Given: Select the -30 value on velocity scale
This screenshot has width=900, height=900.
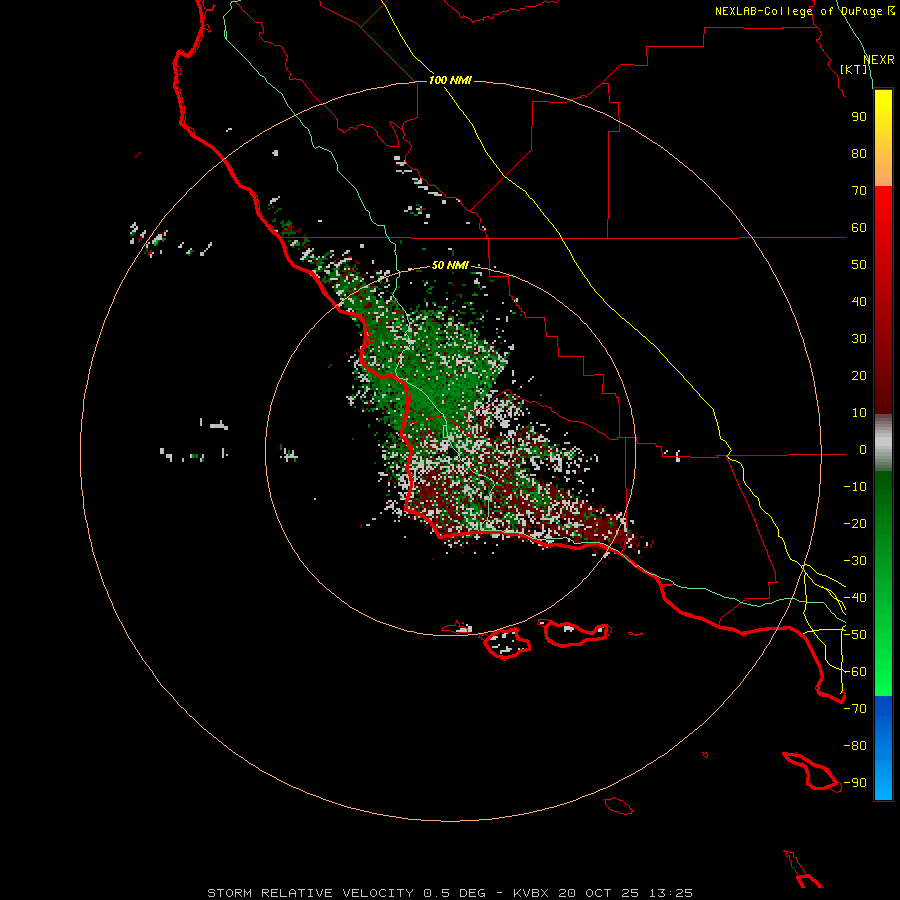Looking at the screenshot, I should (855, 561).
